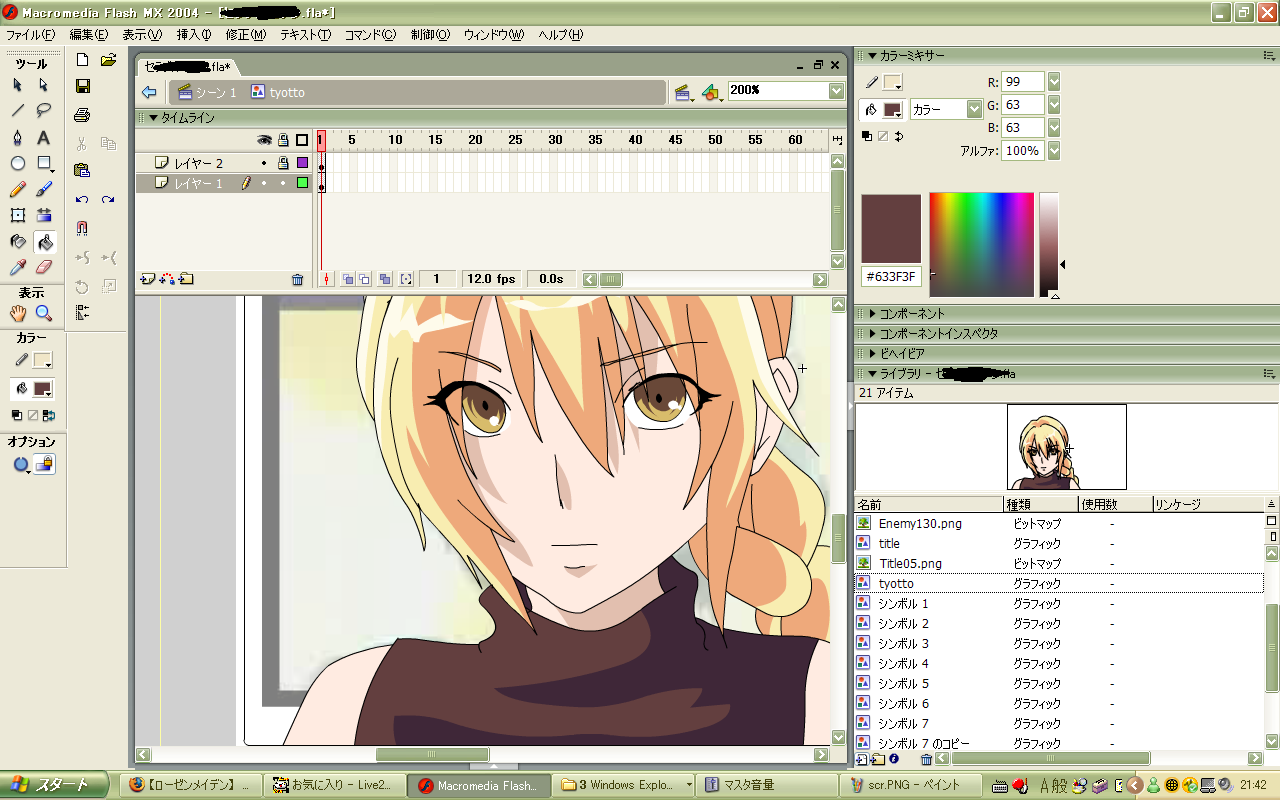This screenshot has height=800, width=1280.
Task: Select the Ink Bottle tool
Action: [x=18, y=241]
